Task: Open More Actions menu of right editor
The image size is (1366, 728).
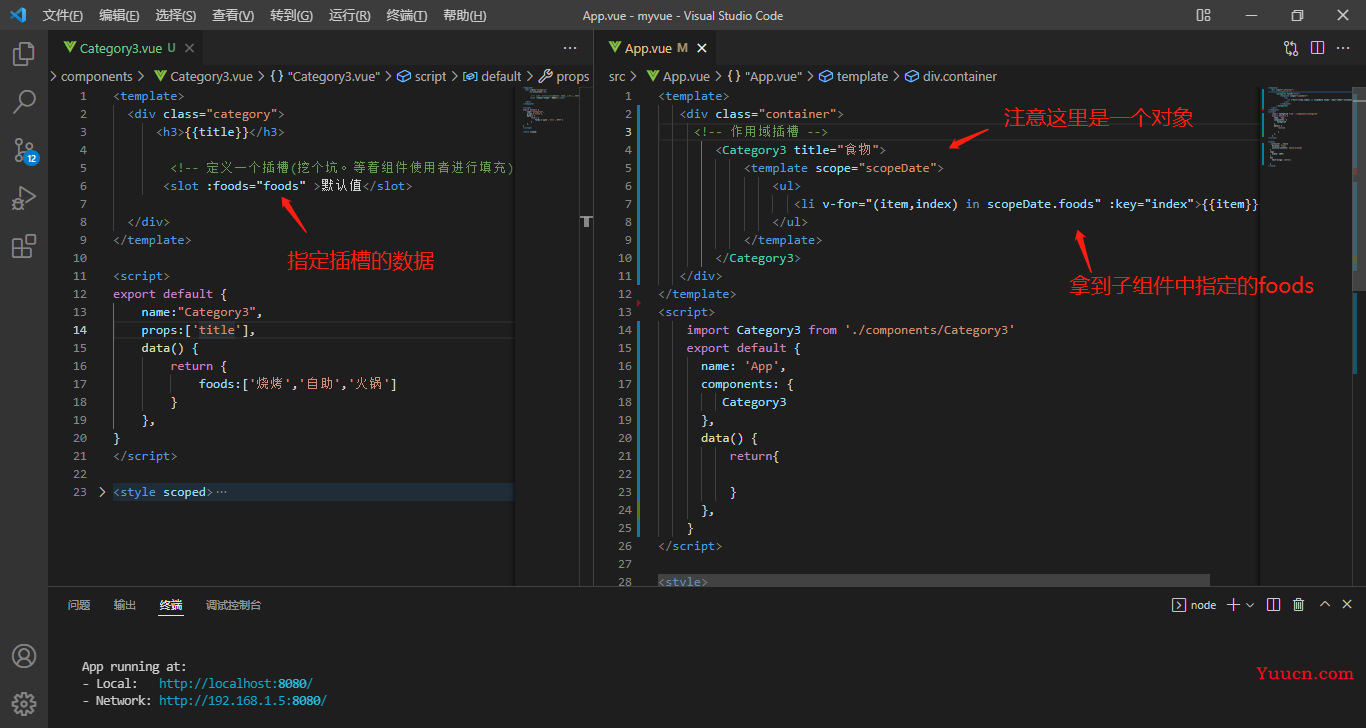Action: coord(1344,48)
